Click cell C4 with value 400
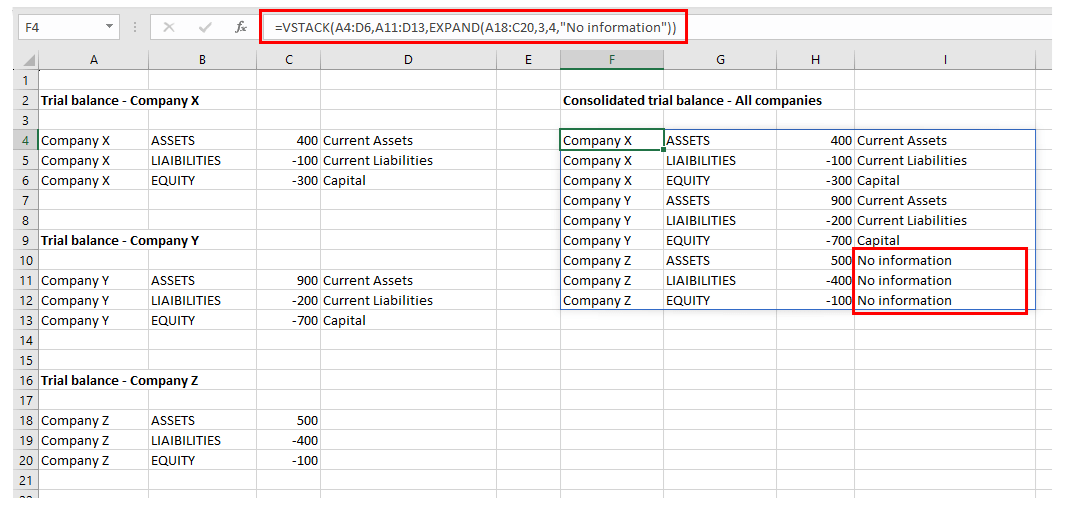Viewport: 1073px width, 517px height. [289, 140]
